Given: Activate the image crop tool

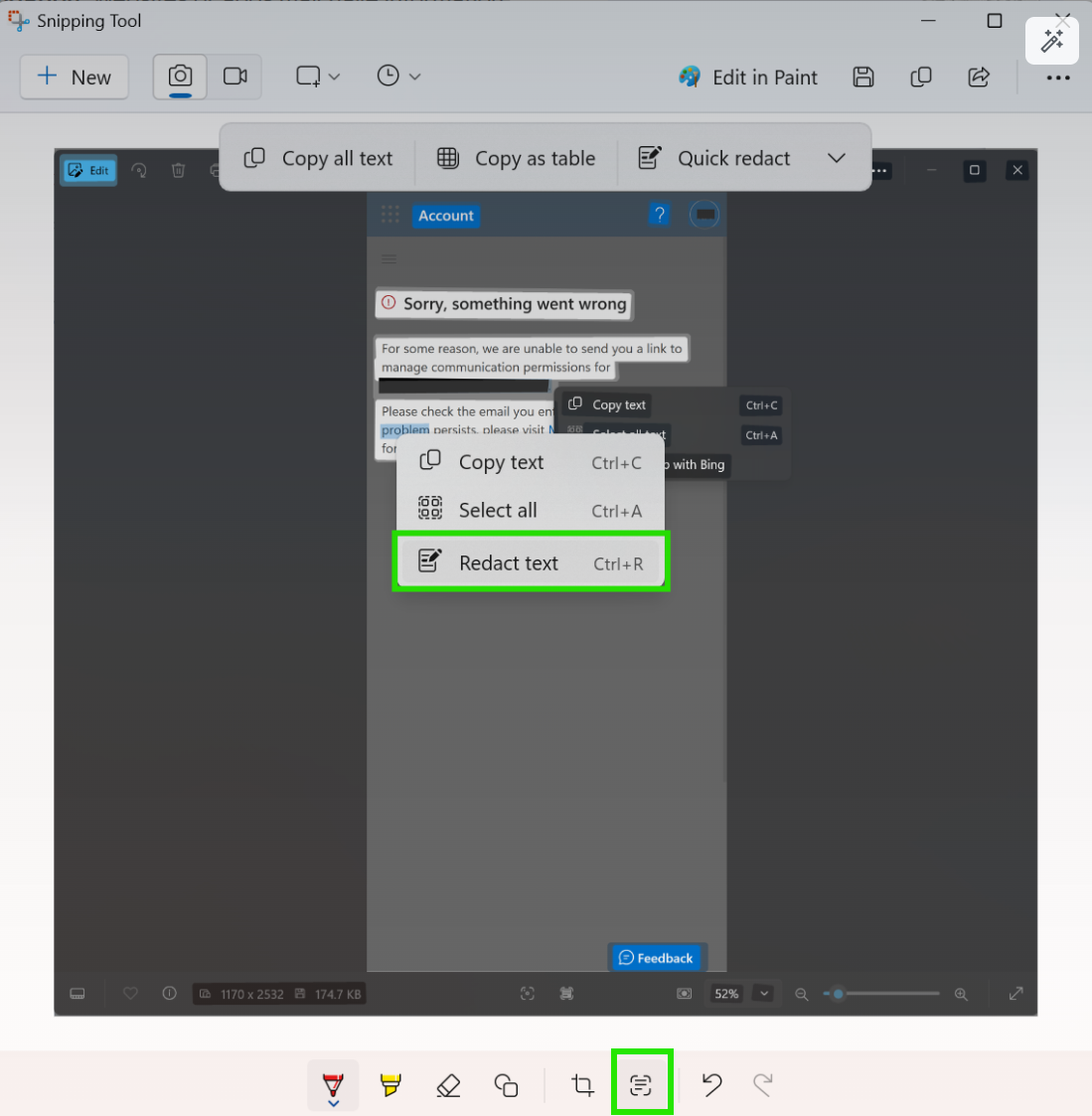Looking at the screenshot, I should (x=583, y=1085).
